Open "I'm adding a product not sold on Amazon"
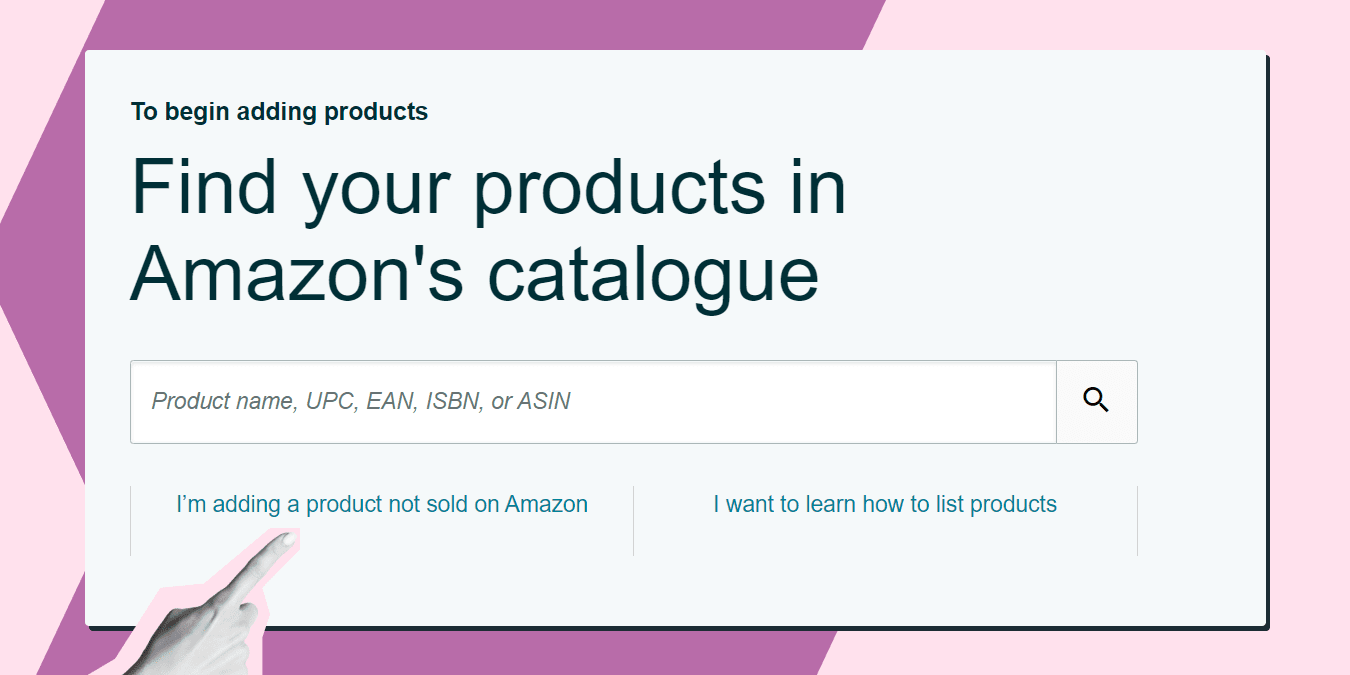The height and width of the screenshot is (675, 1350). 382,504
